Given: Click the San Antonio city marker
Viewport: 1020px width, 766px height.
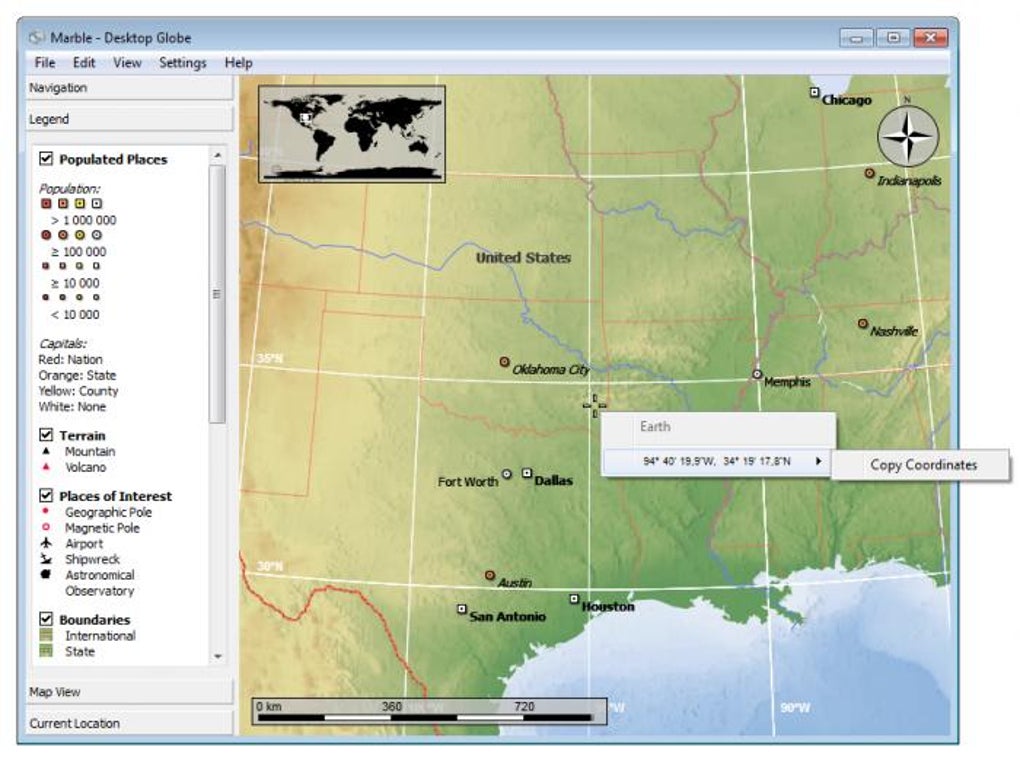Looking at the screenshot, I should (x=462, y=609).
